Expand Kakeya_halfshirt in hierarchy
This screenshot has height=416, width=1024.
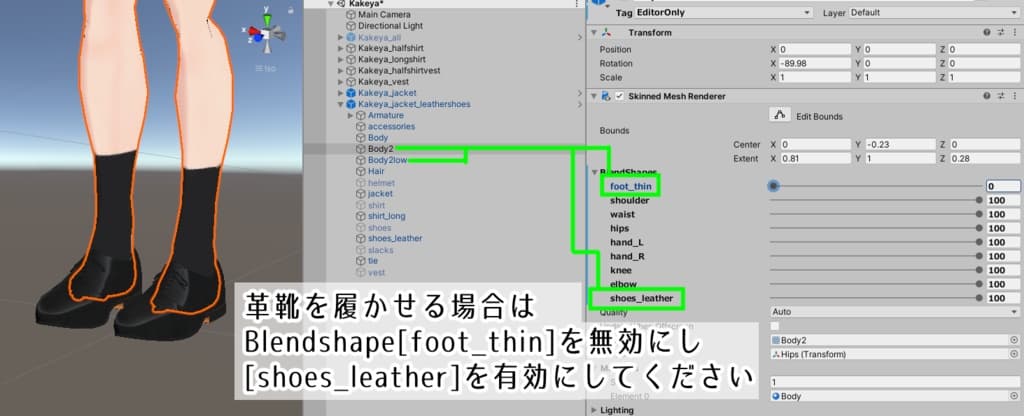pos(340,48)
